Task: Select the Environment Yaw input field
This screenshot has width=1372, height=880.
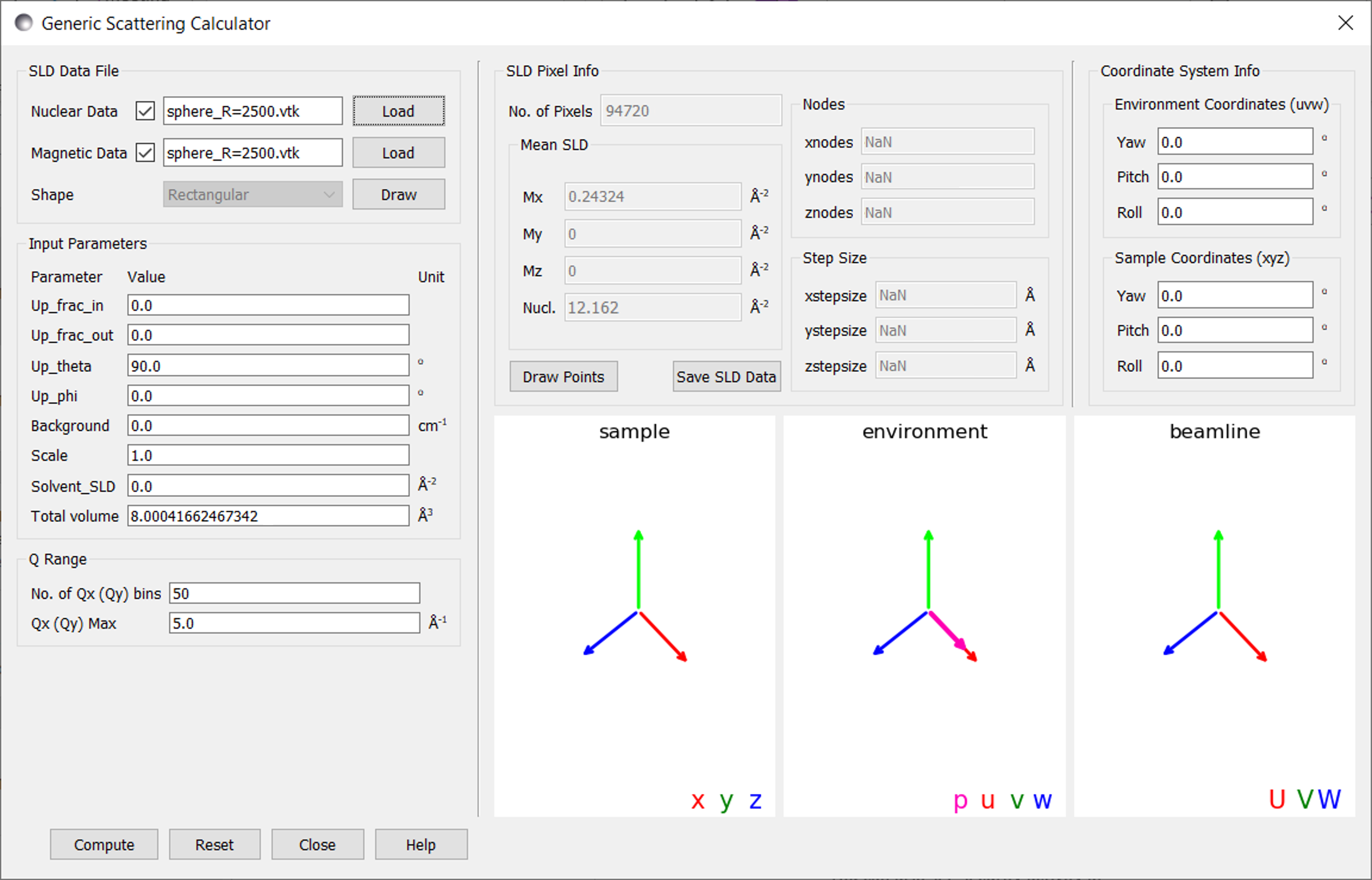Action: click(x=1235, y=142)
